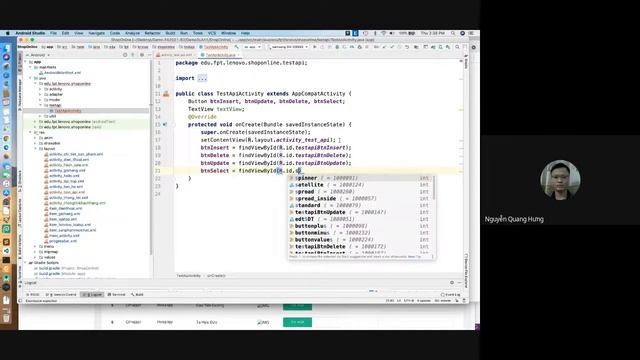Image resolution: width=640 pixels, height=360 pixels.
Task: Click the autocomplete popup scrollbar
Action: click(434, 188)
